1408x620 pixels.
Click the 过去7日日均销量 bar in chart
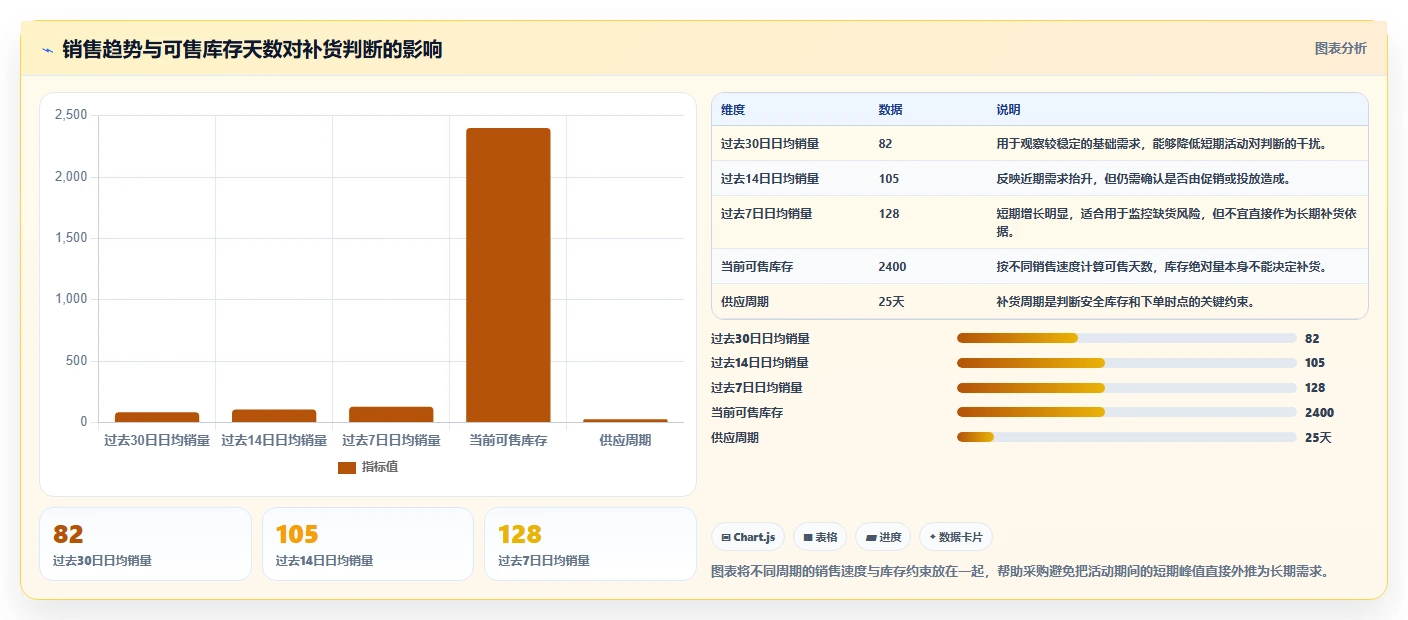(391, 414)
